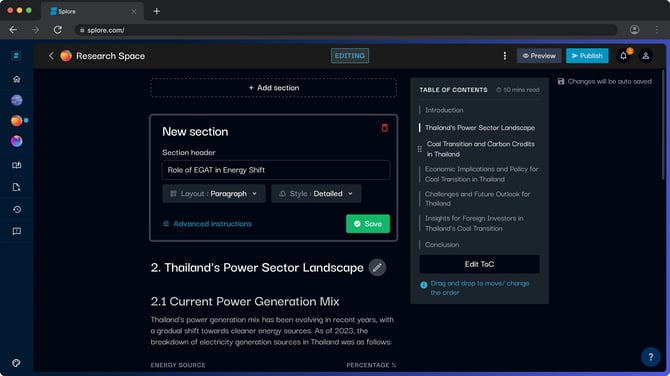Viewport: 670px width, 376px height.
Task: Publish the research document
Action: pos(587,56)
